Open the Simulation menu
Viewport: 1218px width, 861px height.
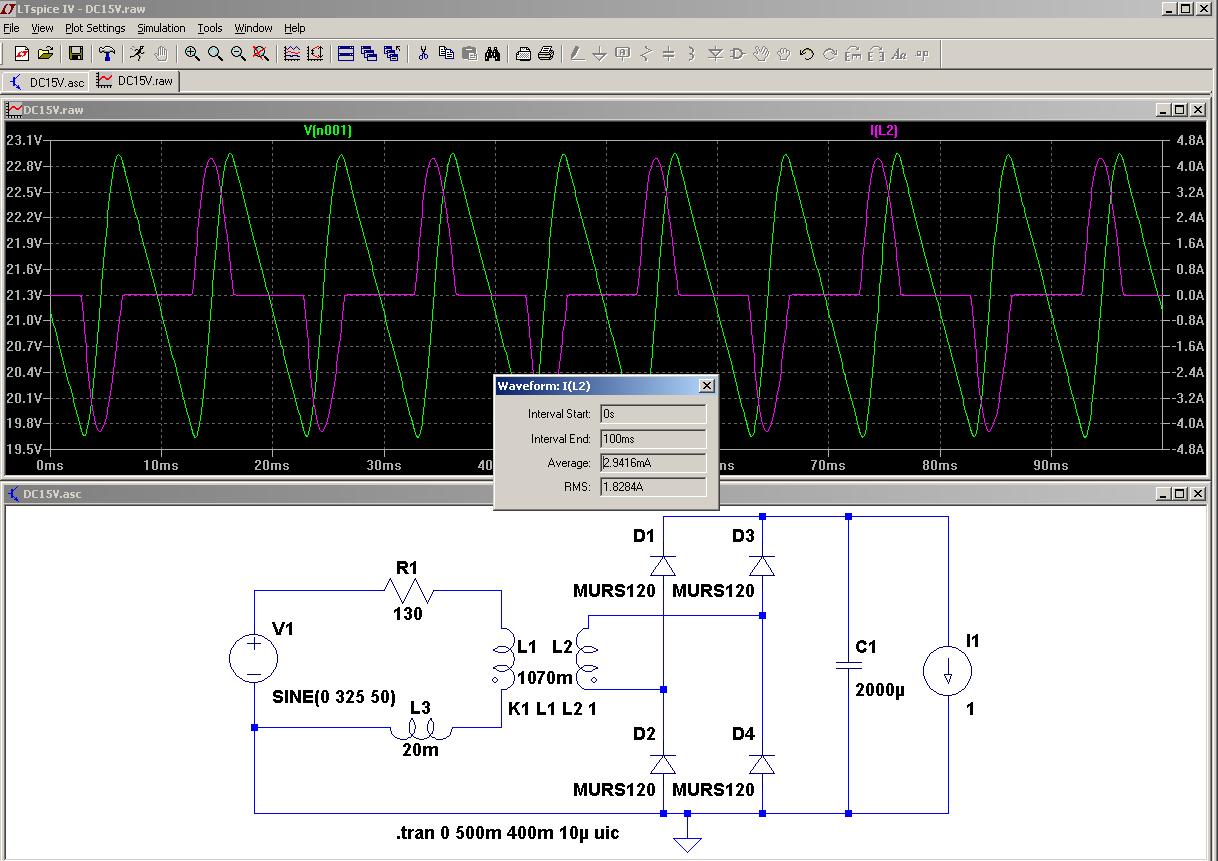point(161,28)
